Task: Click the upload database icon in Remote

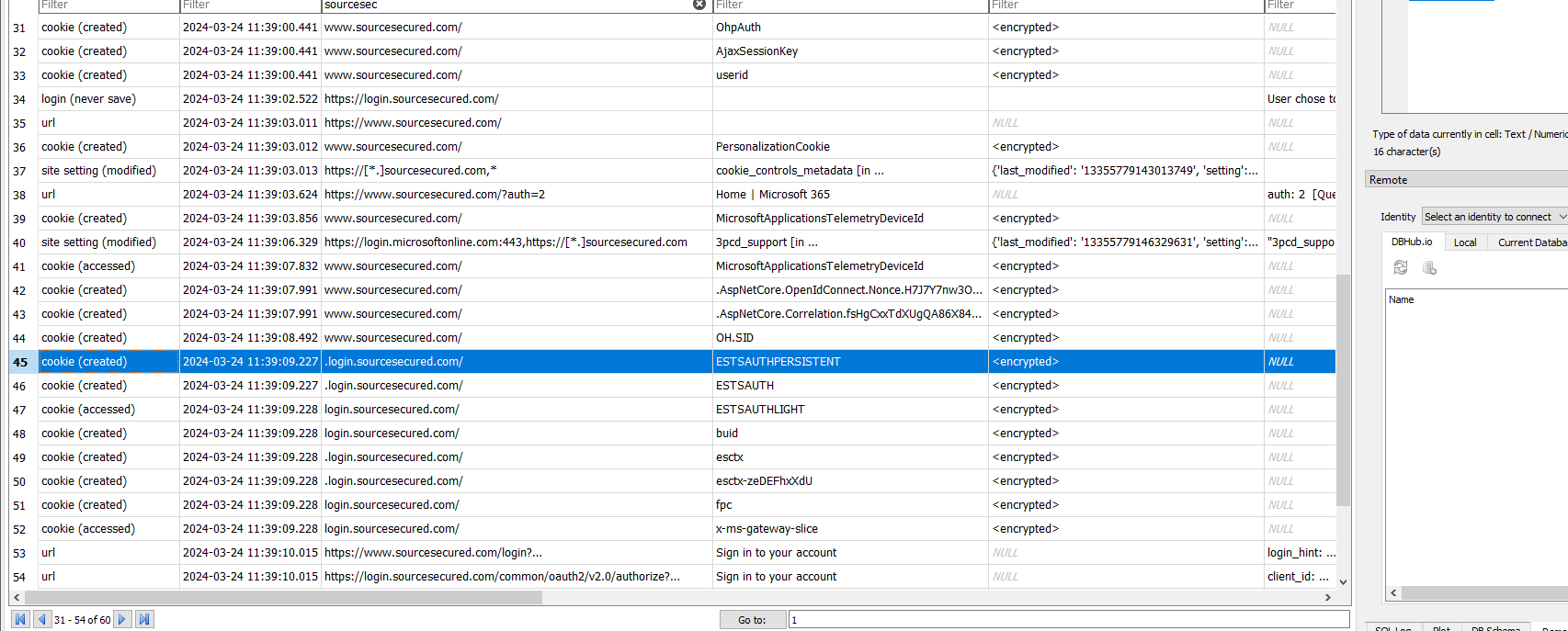Action: pos(1429,267)
